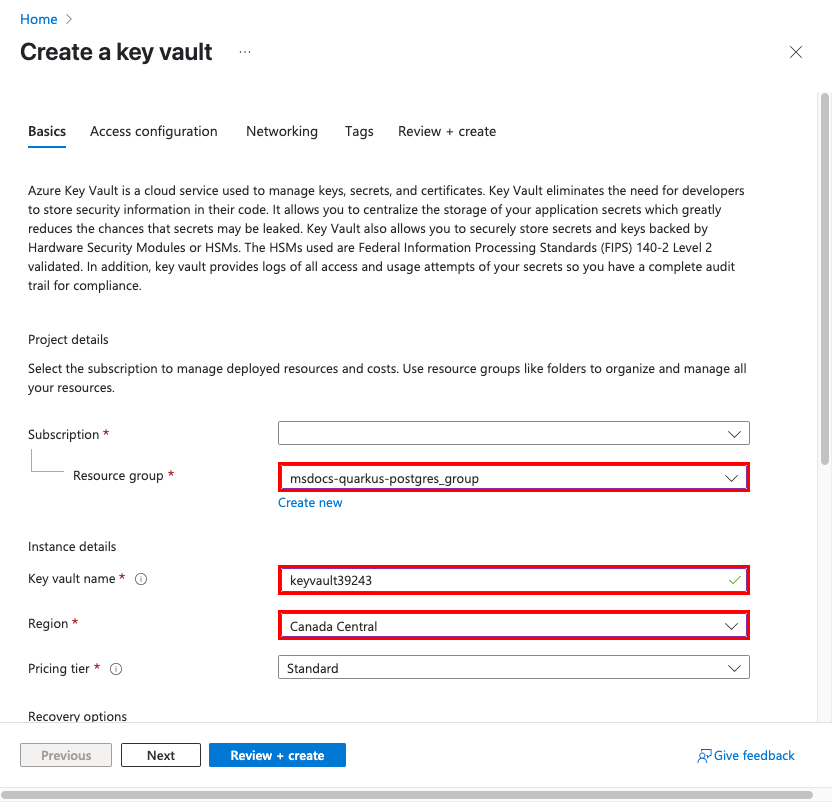Screen dimensions: 832x802
Task: Click the Create new resource group link
Action: tap(310, 503)
